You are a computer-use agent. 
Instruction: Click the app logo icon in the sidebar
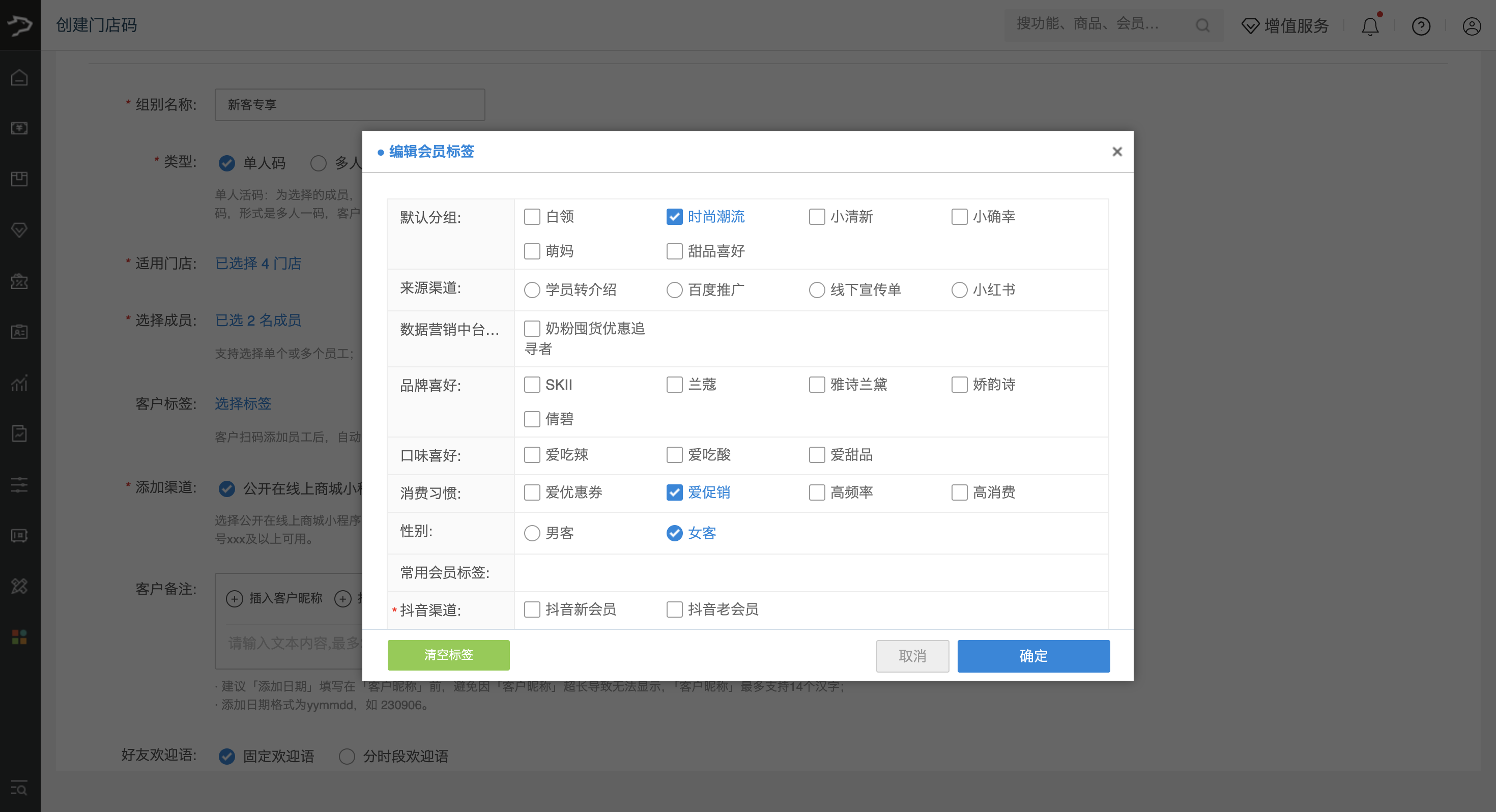(x=20, y=24)
